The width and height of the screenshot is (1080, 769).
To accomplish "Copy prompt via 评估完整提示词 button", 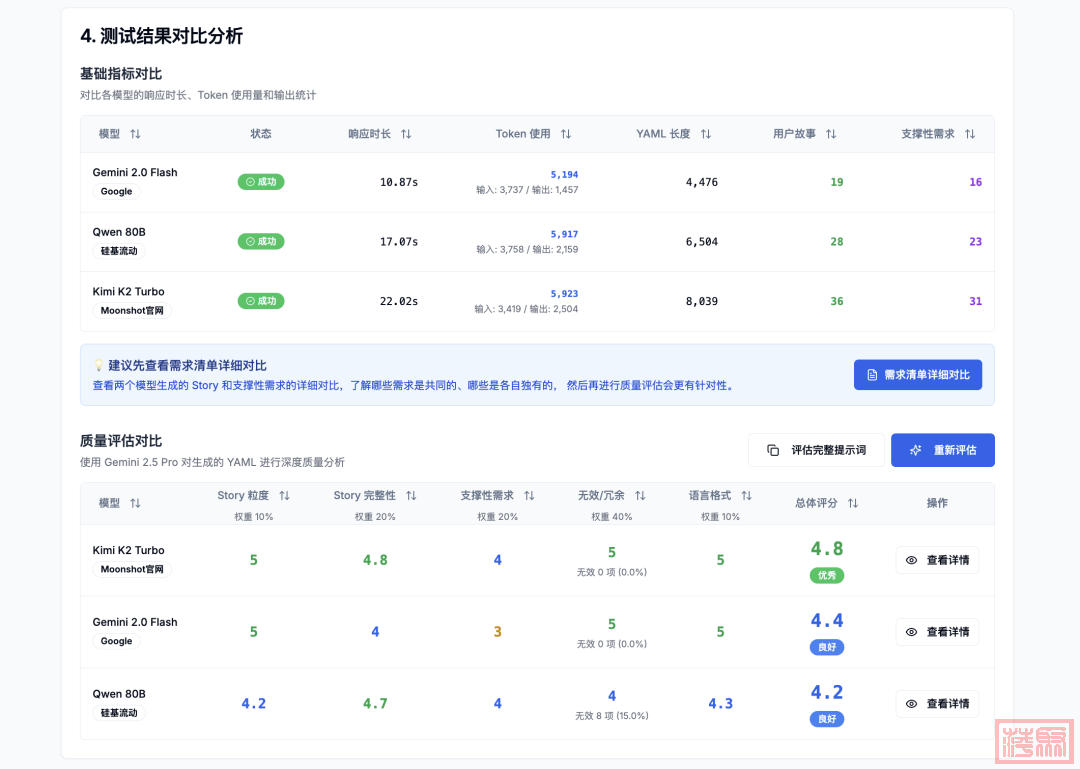I will click(x=816, y=450).
